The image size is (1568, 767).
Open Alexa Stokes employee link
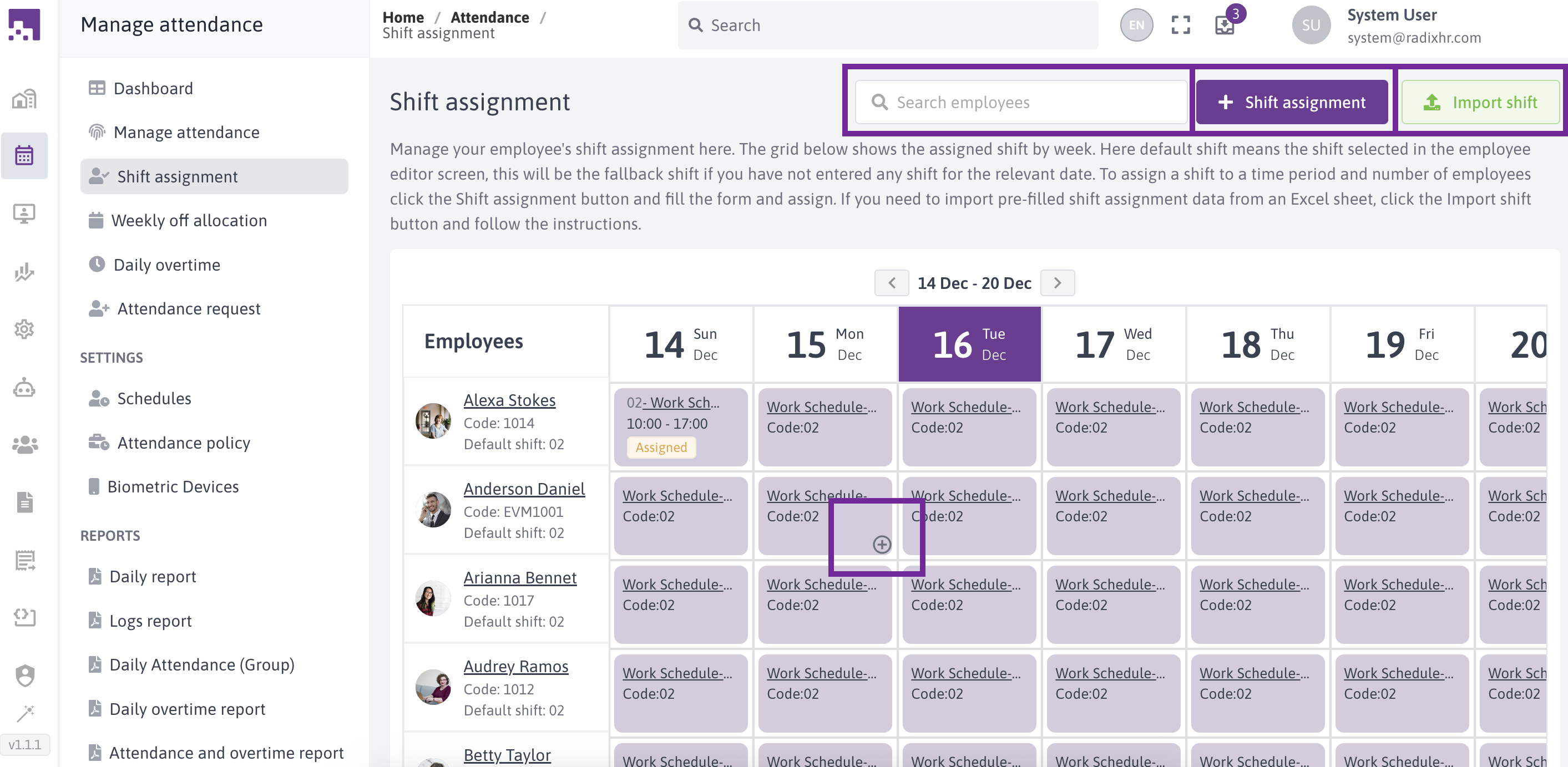pos(509,400)
